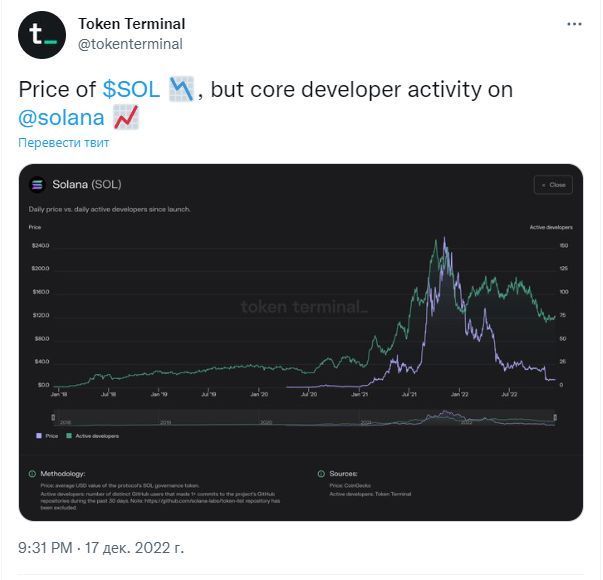Click the Solana logo icon in chart
Viewport: 603px width, 580px height.
[38, 184]
